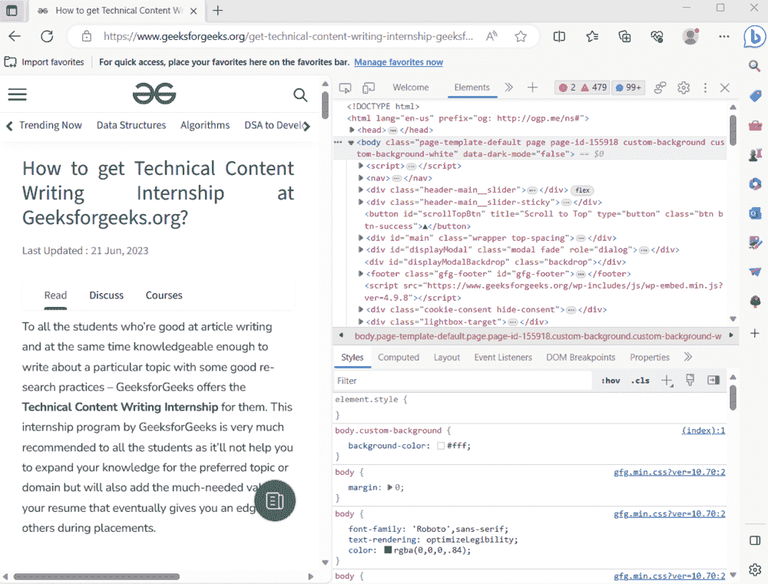Expand the div with id main

pos(360,238)
